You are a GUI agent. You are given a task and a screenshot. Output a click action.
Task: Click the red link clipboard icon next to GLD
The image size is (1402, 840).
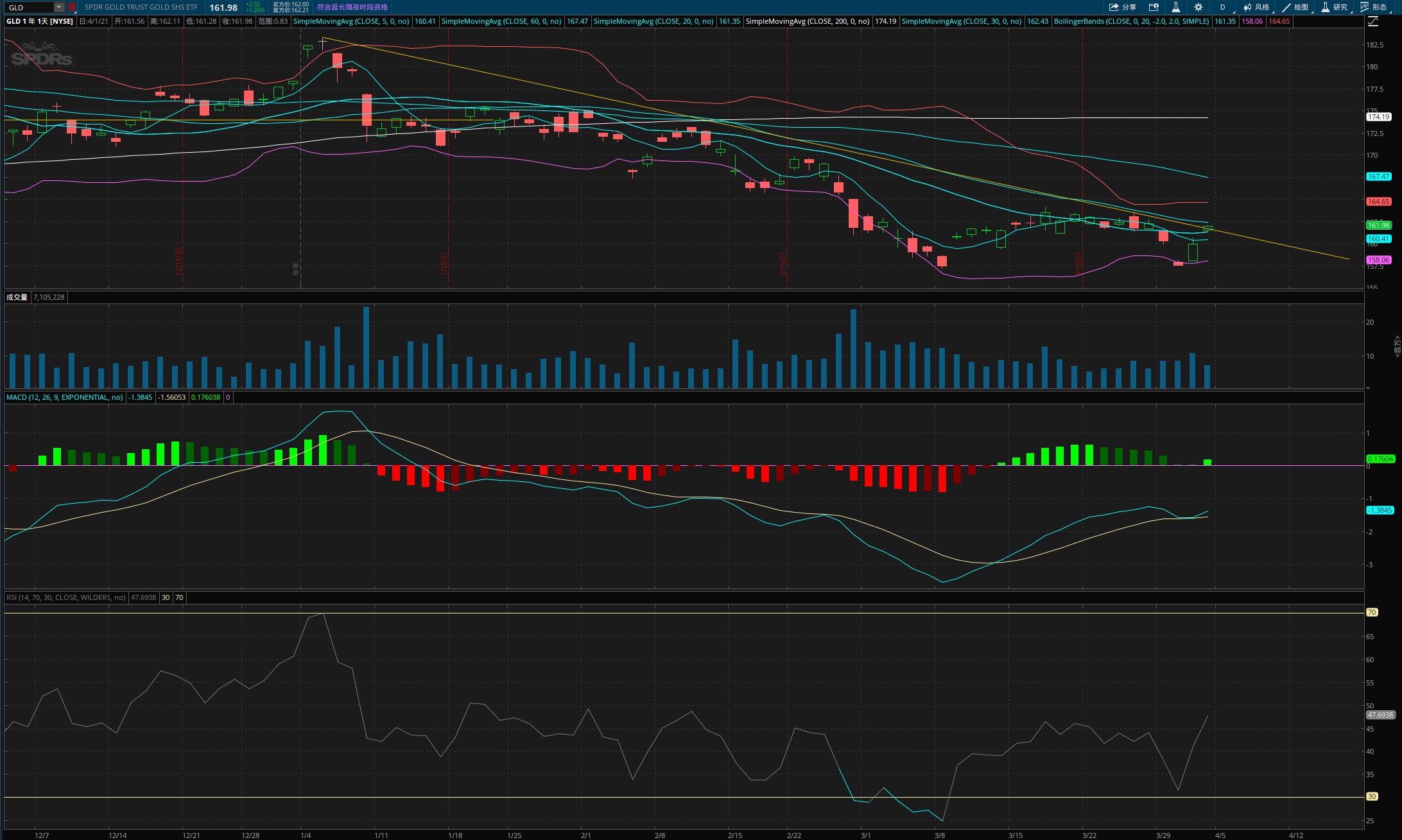click(73, 7)
